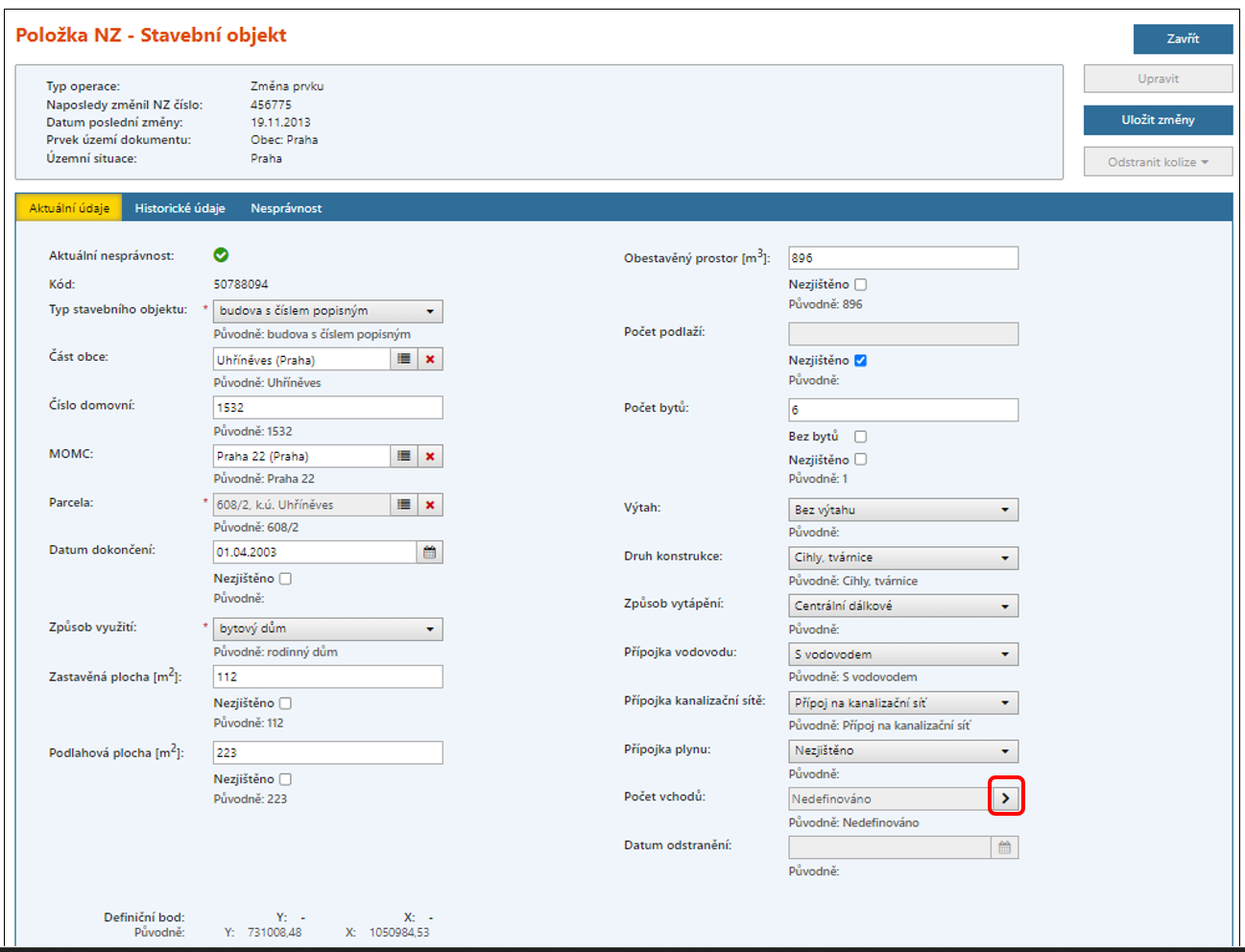Click into the Číslo domovní input field
Image resolution: width=1245 pixels, height=952 pixels.
coord(327,407)
